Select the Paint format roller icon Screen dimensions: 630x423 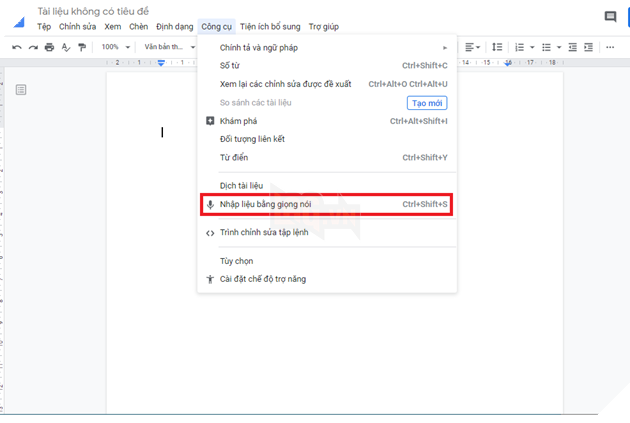[82, 47]
